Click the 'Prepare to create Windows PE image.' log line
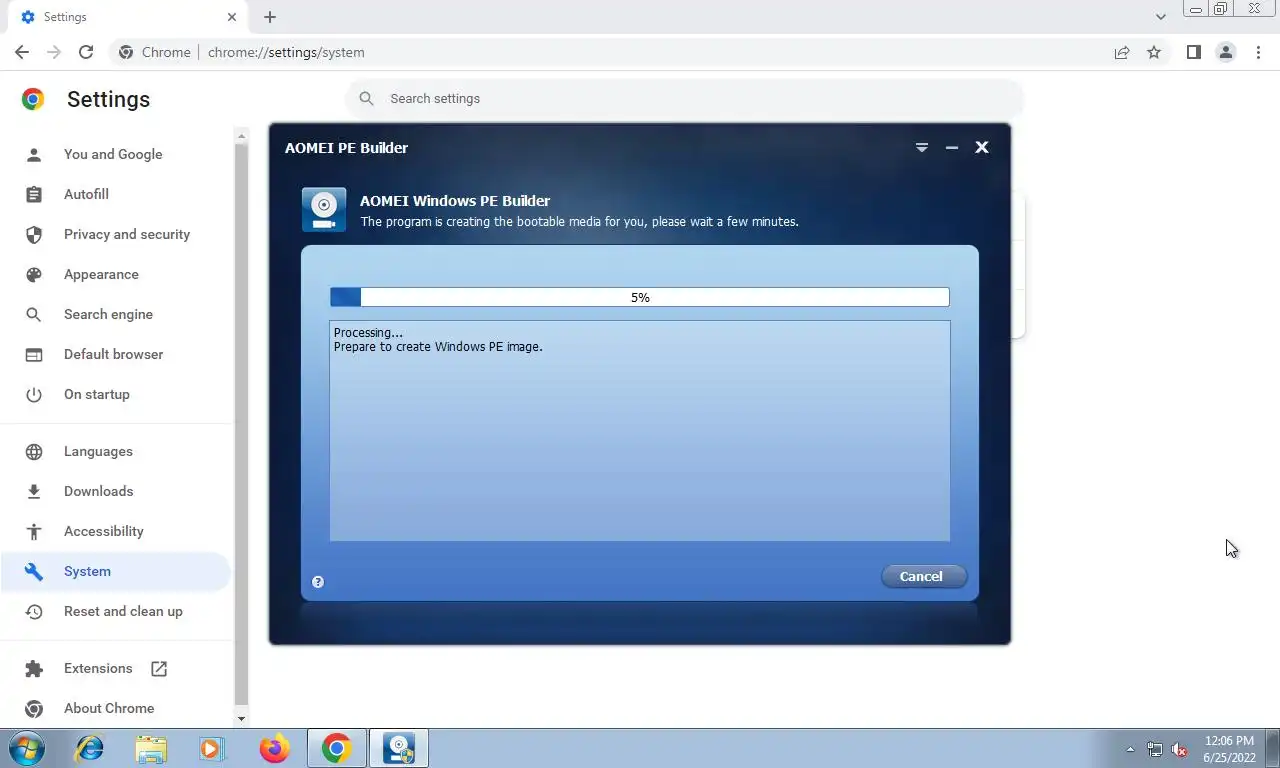The height and width of the screenshot is (768, 1280). click(438, 347)
